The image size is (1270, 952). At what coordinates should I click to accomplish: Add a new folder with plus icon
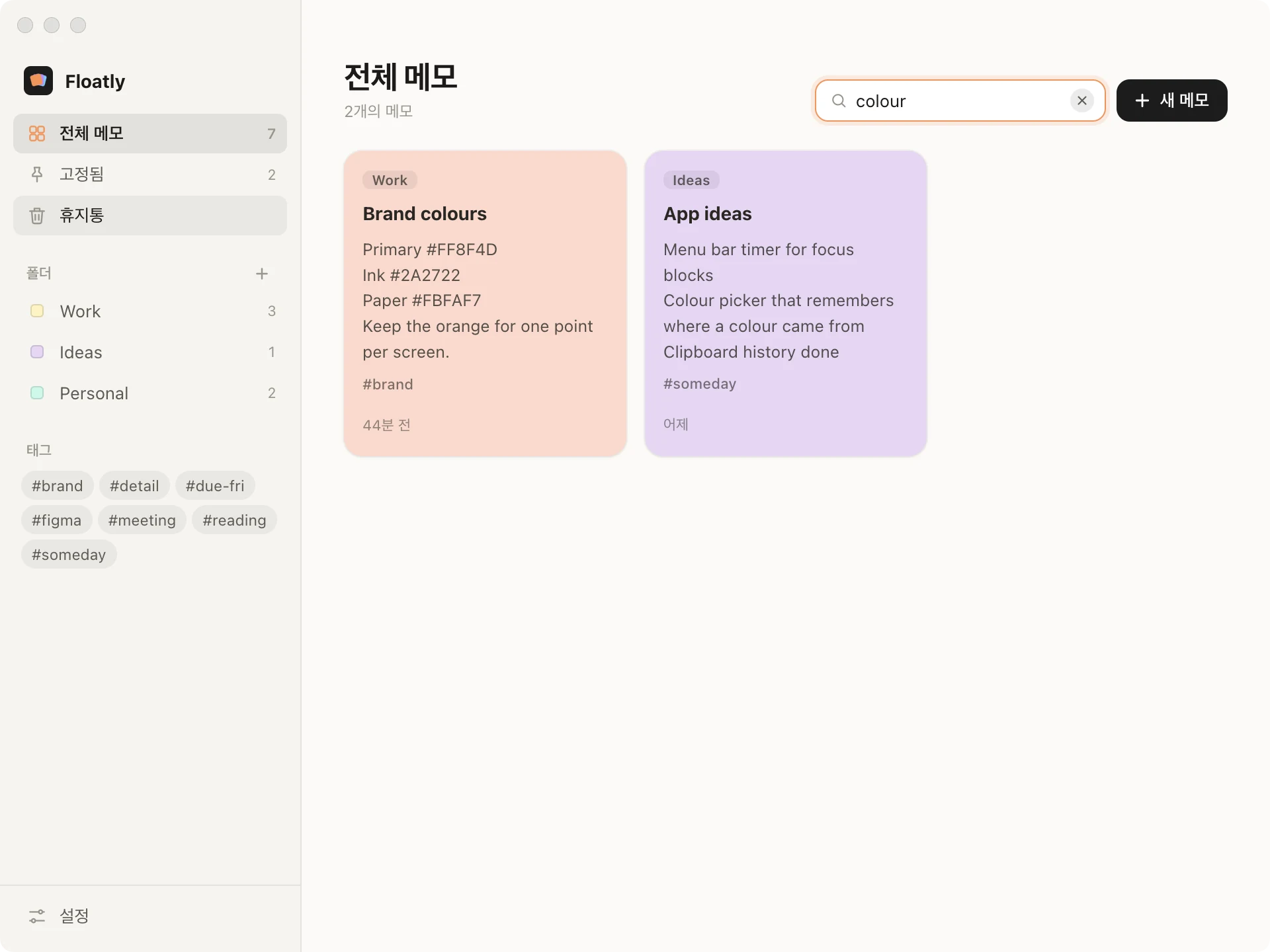(x=262, y=274)
